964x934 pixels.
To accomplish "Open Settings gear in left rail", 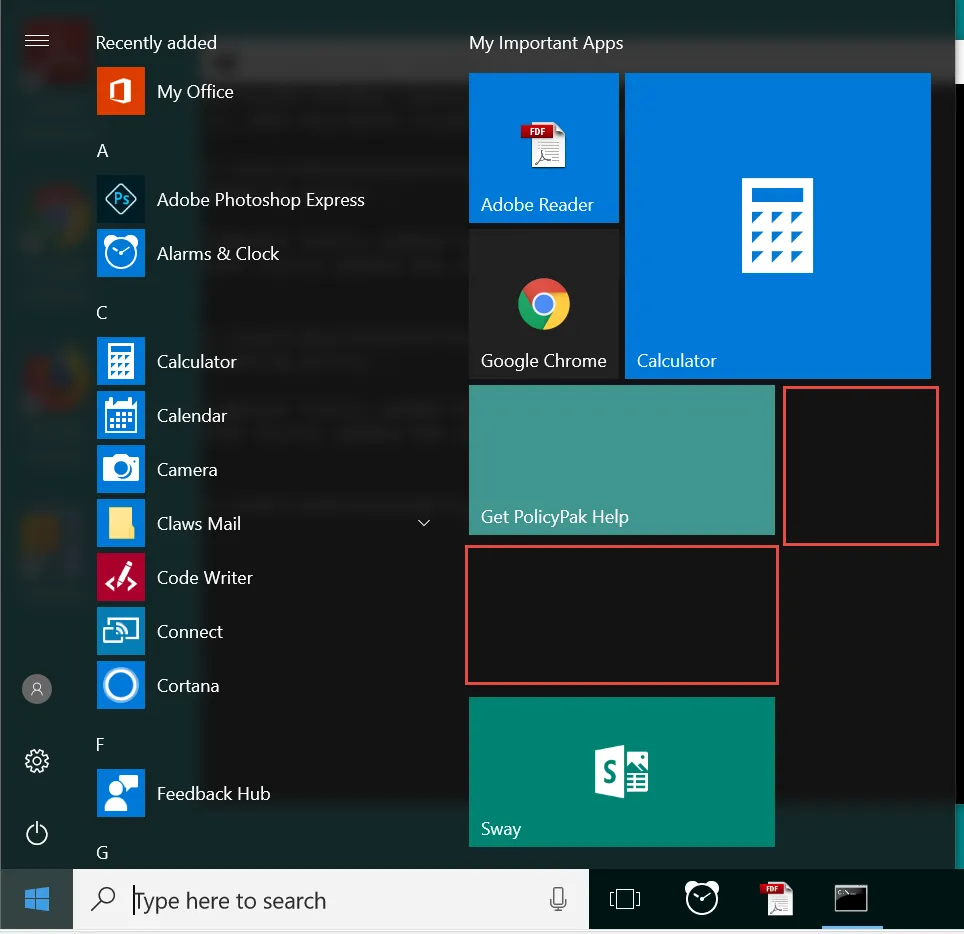I will click(37, 761).
